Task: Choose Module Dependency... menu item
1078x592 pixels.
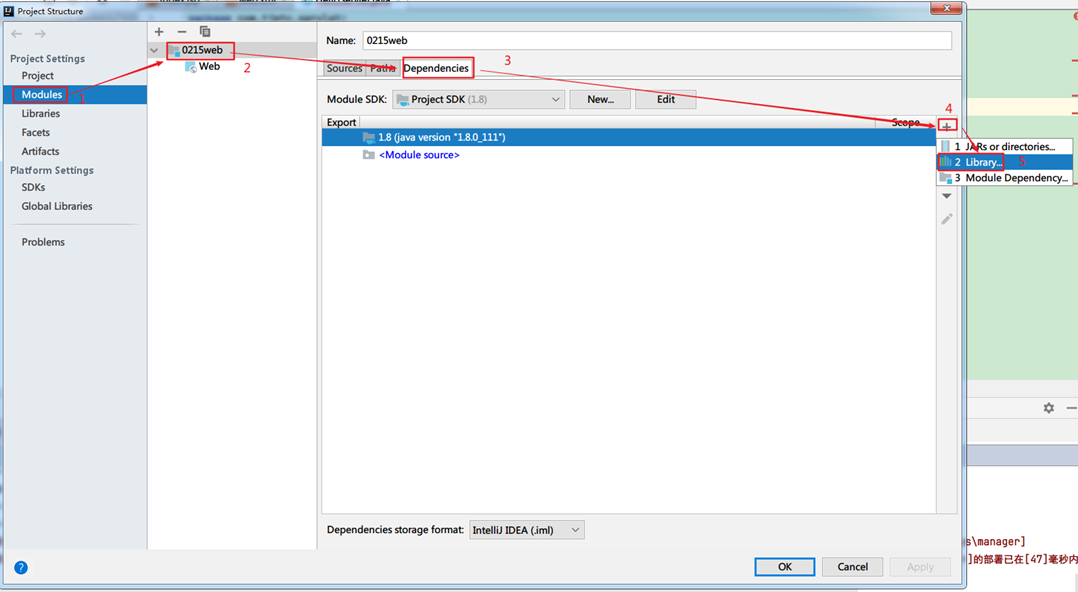Action: [1004, 178]
